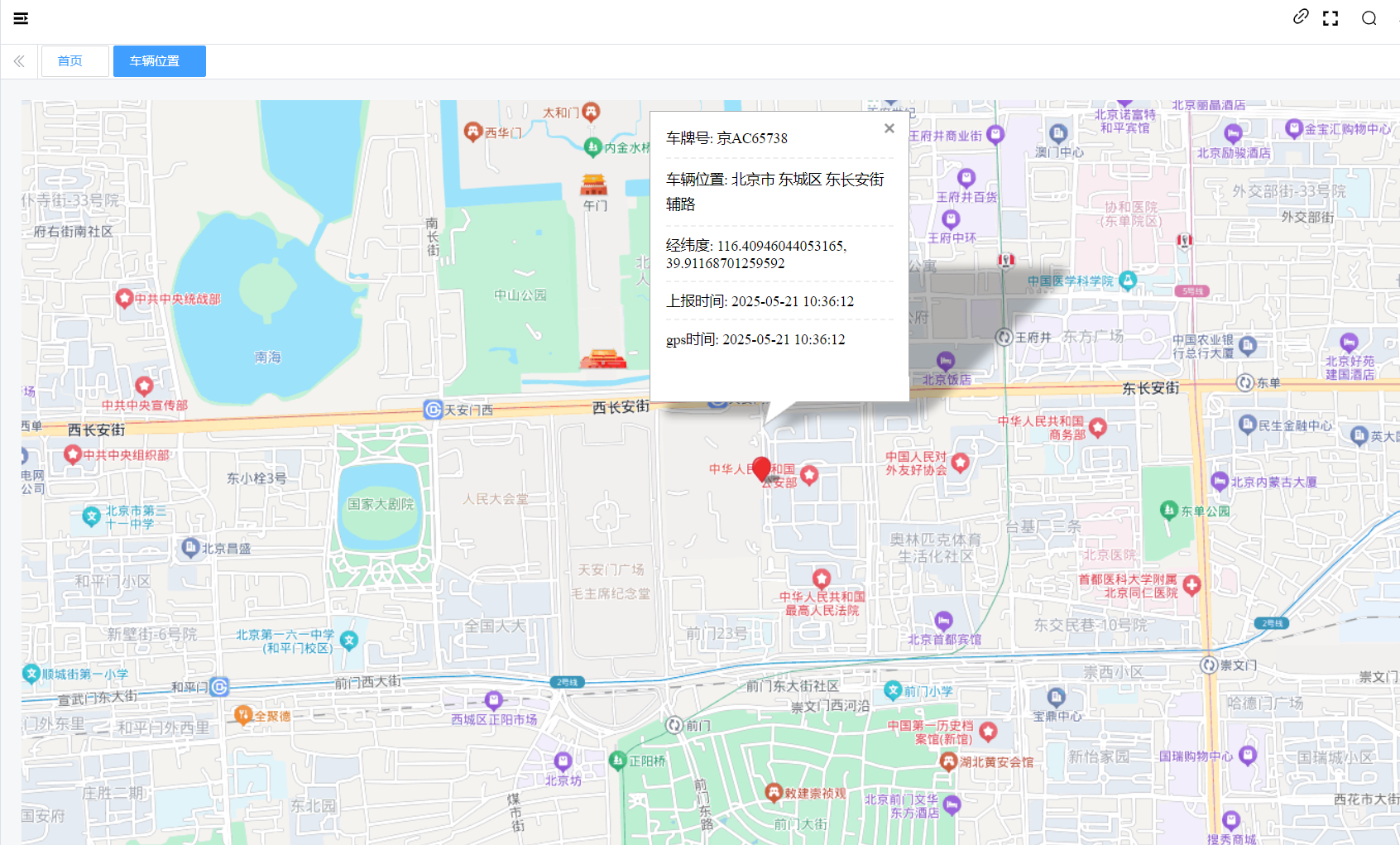Click the 前门小学 school marker
The width and height of the screenshot is (1400, 845).
[892, 690]
